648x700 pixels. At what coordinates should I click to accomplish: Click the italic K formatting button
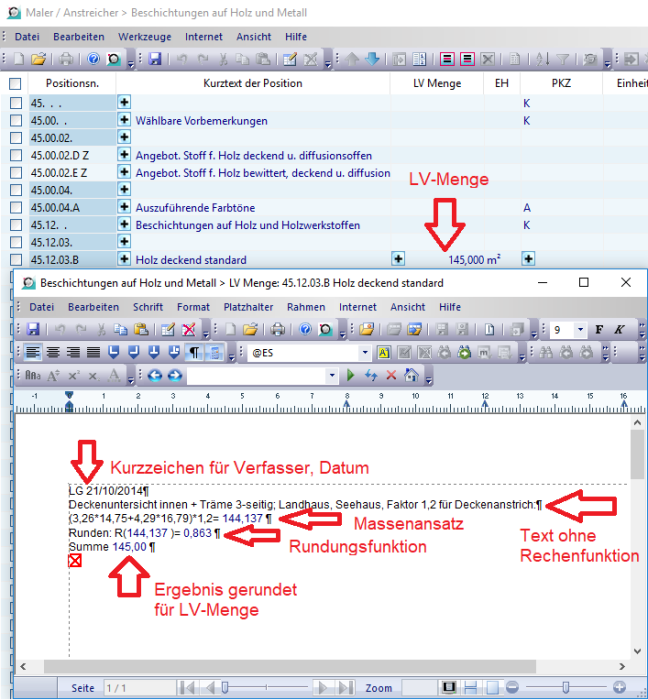(620, 330)
